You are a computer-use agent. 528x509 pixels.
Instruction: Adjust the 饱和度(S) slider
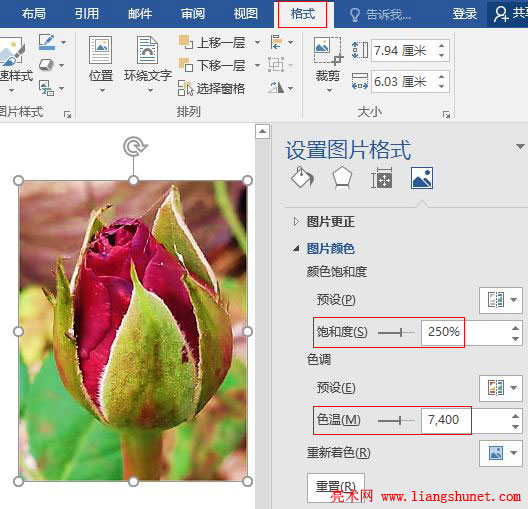click(x=396, y=333)
